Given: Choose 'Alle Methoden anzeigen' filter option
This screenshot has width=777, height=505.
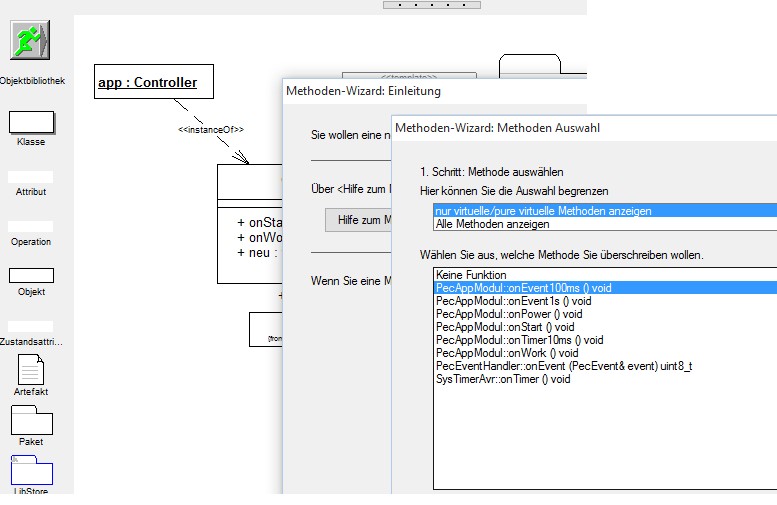Looking at the screenshot, I should [492, 224].
